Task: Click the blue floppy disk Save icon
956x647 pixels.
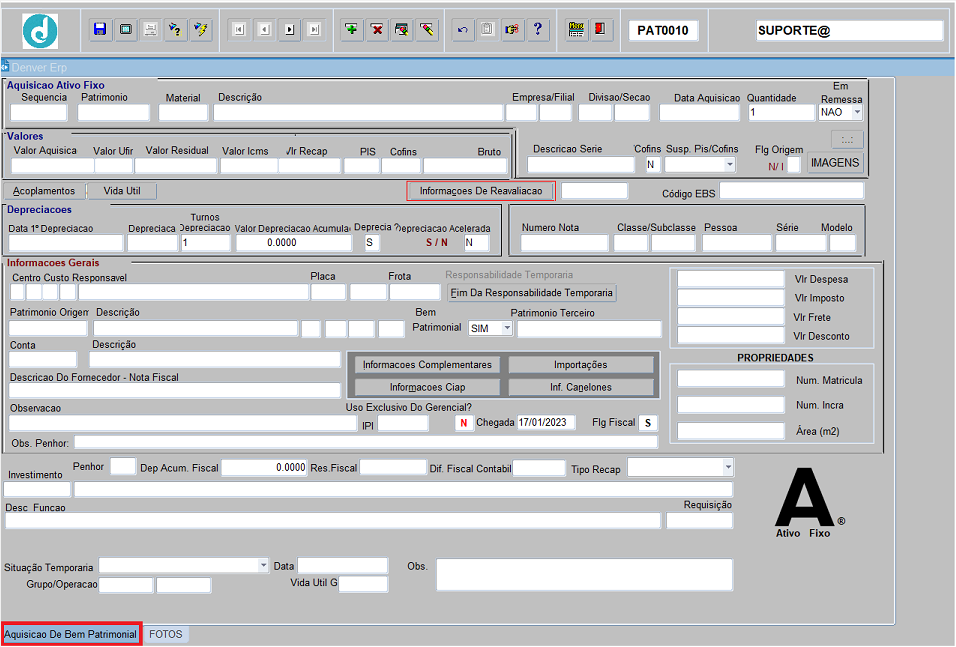Action: click(101, 29)
